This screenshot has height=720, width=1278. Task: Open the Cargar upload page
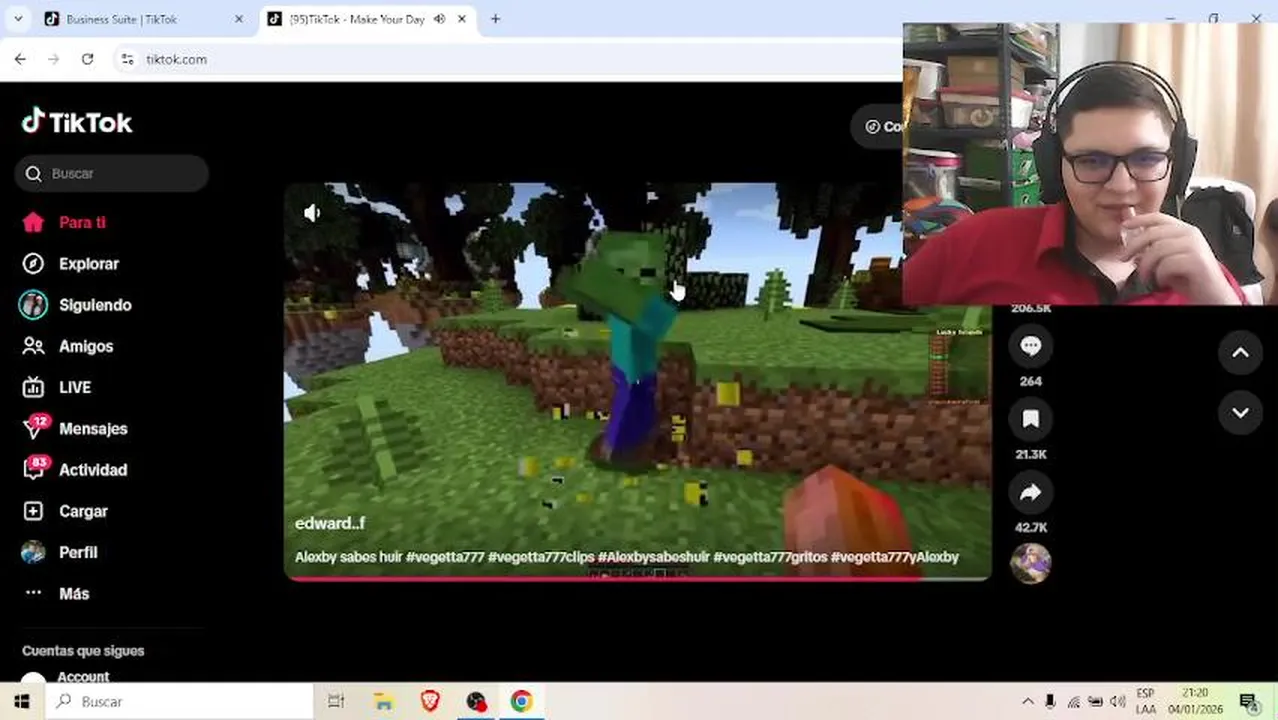pos(65,511)
